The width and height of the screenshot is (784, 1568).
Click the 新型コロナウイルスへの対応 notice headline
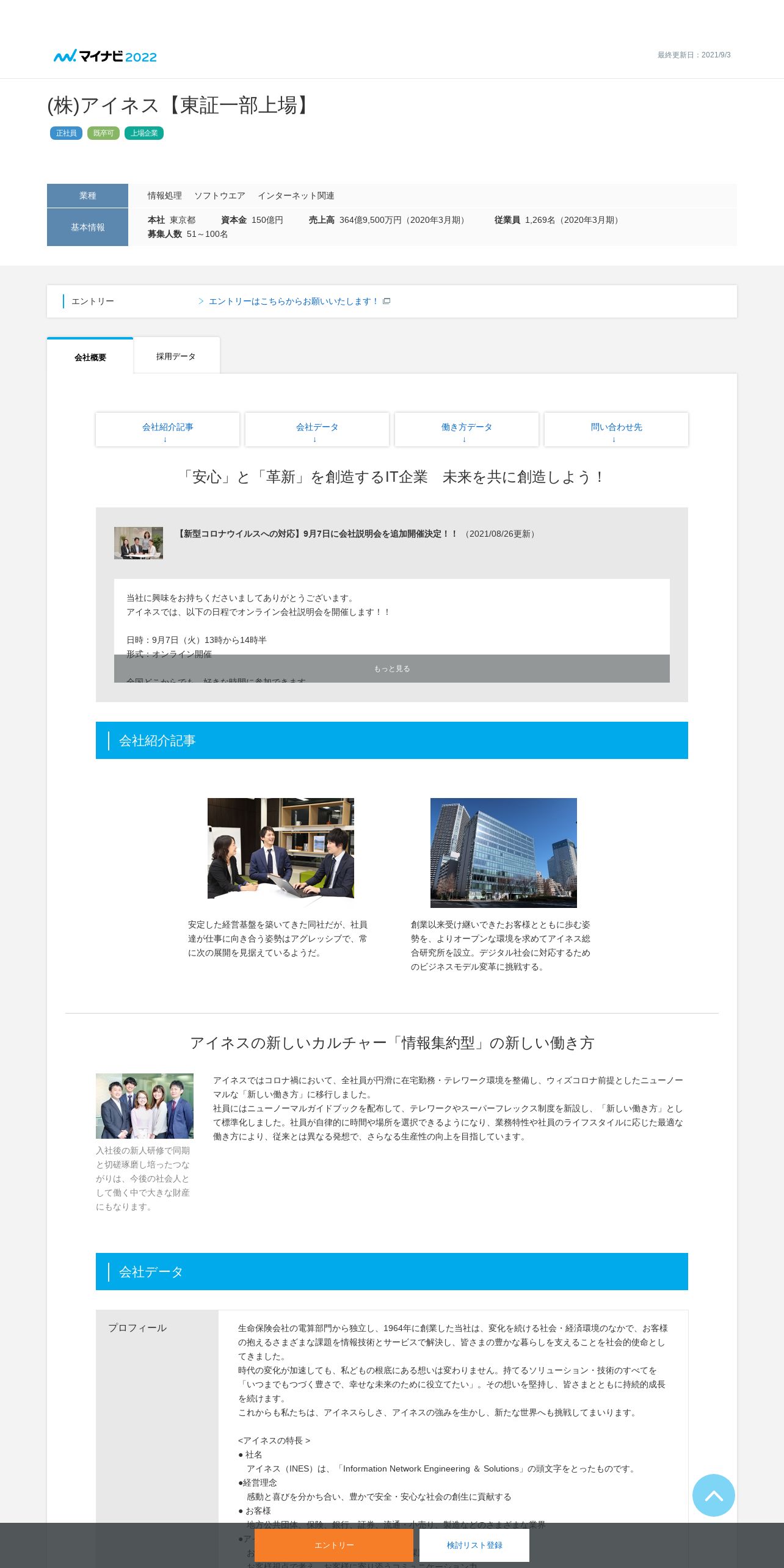pos(317,534)
